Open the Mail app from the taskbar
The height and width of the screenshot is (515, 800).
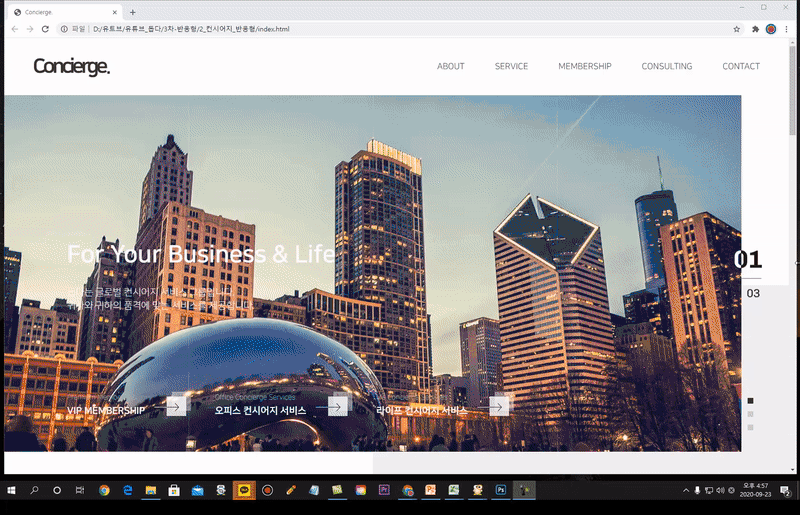[x=197, y=491]
